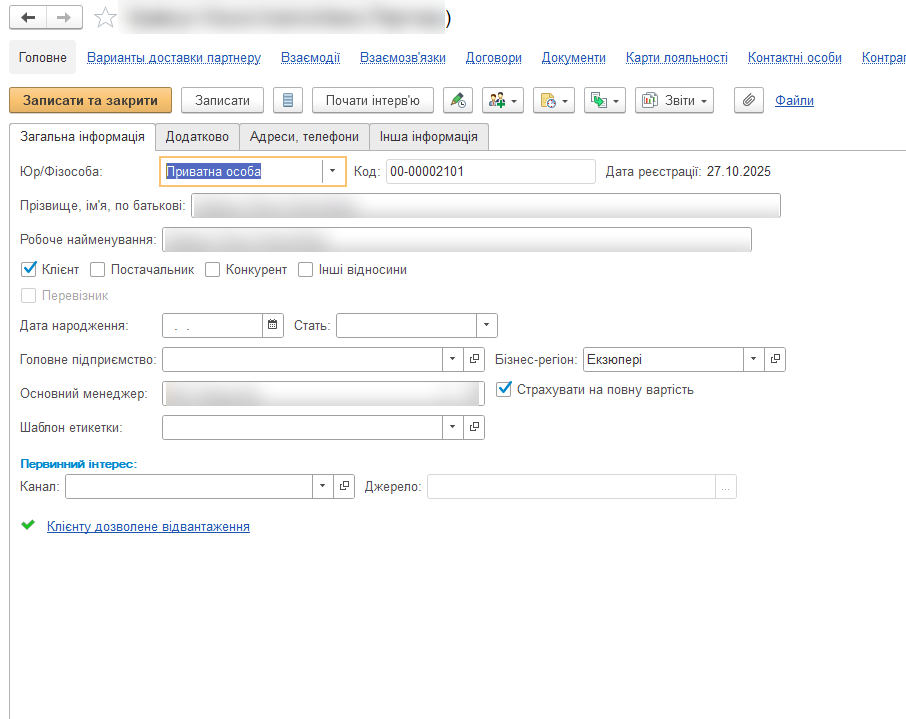906x719 pixels.
Task: Toggle Страхувати на повну вартість checkbox
Action: click(x=504, y=389)
